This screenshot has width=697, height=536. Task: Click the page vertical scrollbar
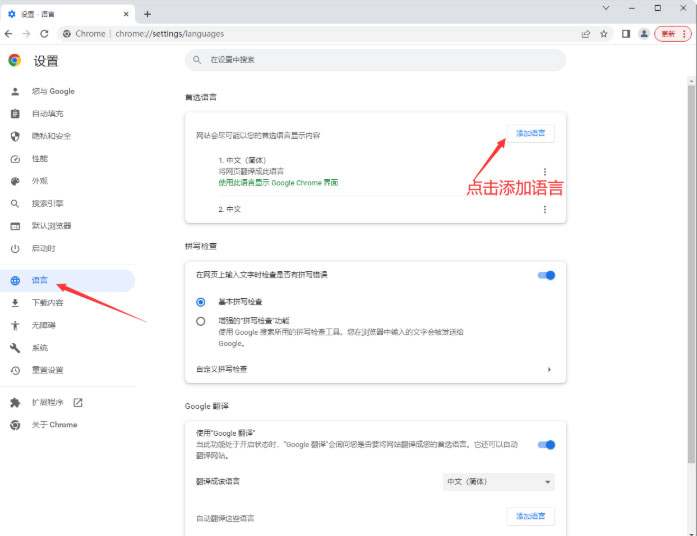pyautogui.click(x=691, y=273)
